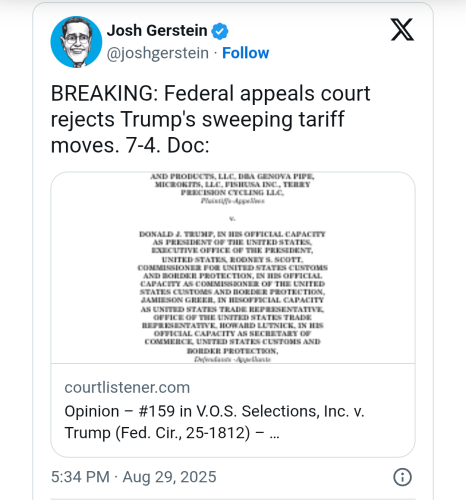466x500 pixels.
Task: Follow @joshgerstein via Follow link
Action: click(x=246, y=53)
